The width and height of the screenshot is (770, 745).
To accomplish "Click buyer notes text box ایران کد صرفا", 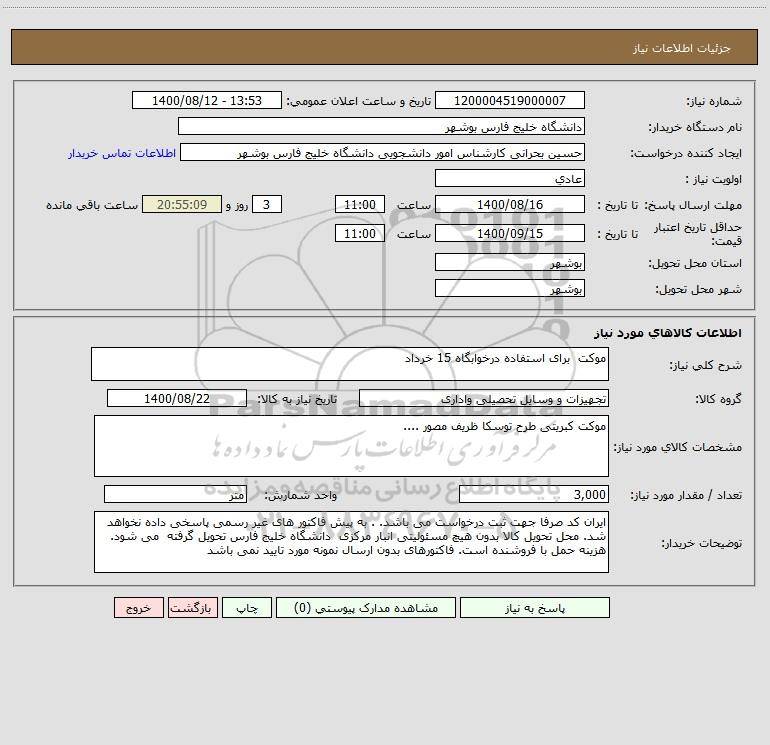I will click(351, 542).
